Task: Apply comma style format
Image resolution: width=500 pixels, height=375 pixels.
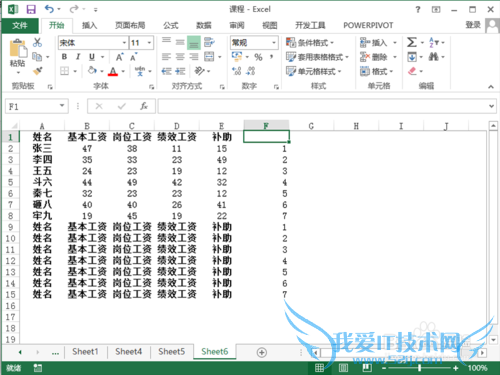Action: point(272,57)
